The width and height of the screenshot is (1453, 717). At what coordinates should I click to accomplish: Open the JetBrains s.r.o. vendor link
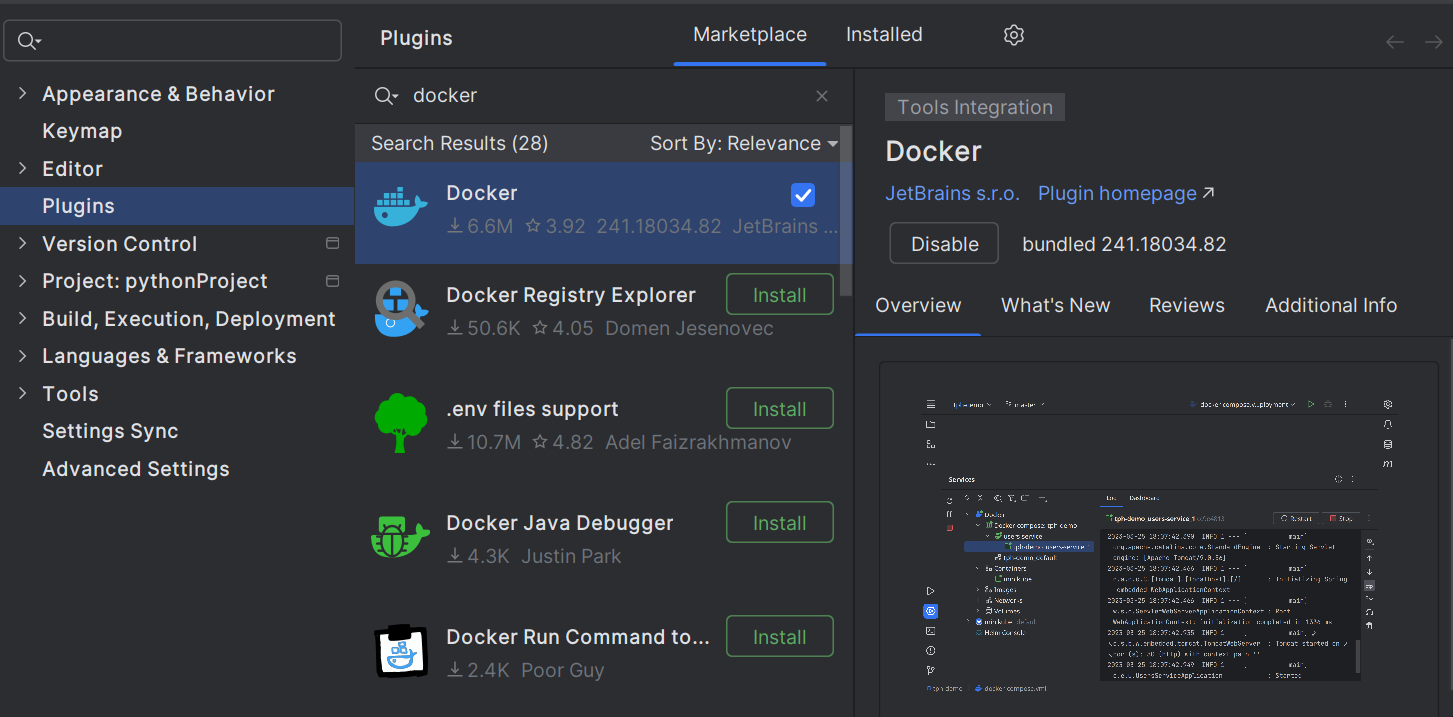953,193
